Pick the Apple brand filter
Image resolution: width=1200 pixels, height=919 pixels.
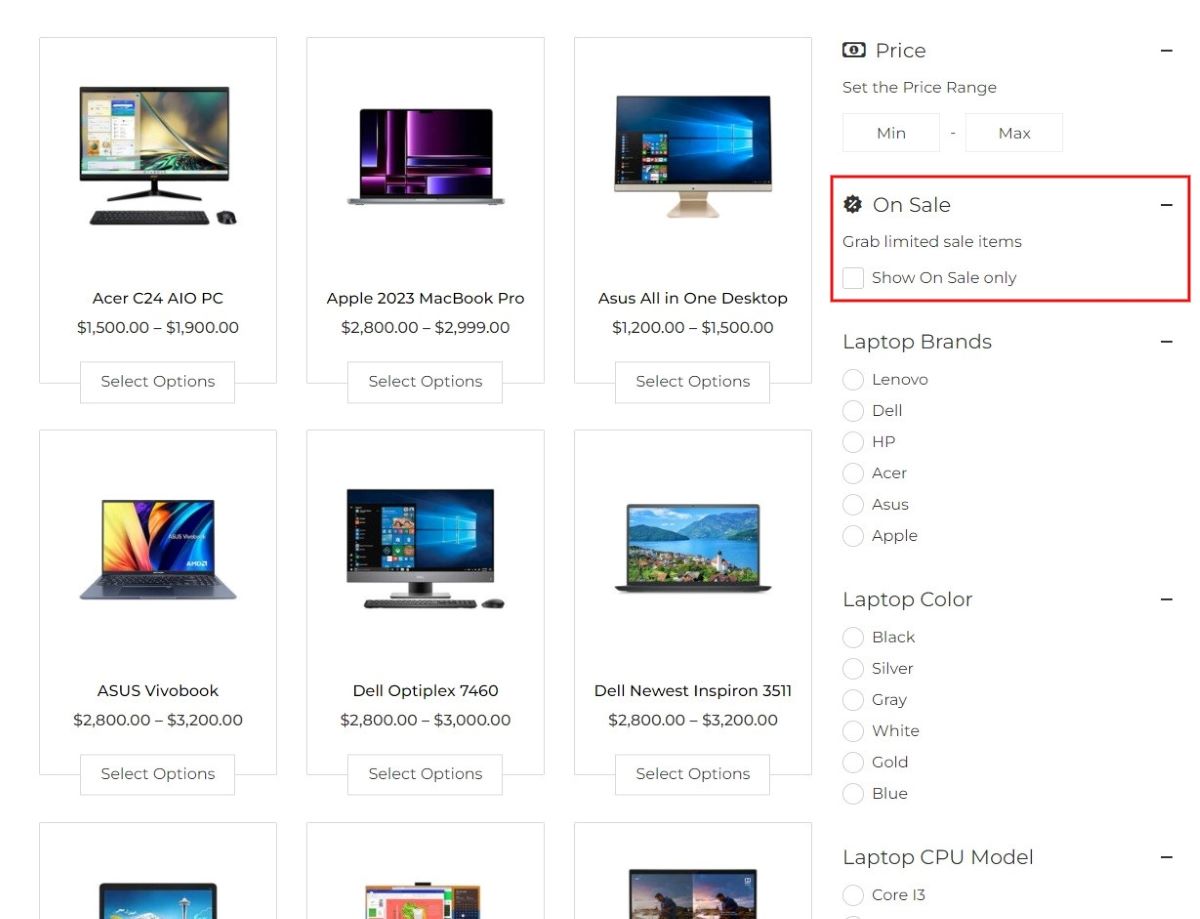pos(853,536)
